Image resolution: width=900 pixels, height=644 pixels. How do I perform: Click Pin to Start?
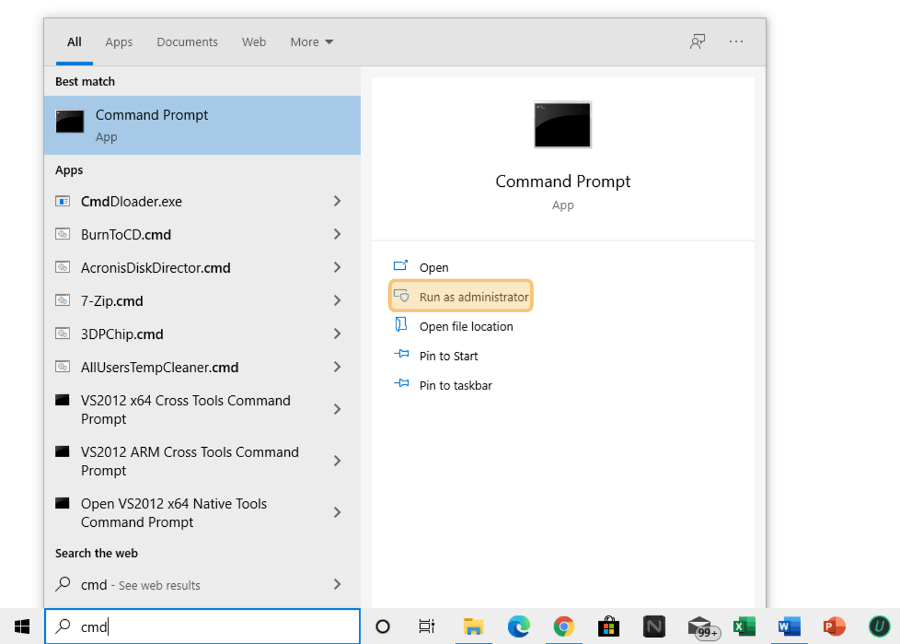[436, 356]
